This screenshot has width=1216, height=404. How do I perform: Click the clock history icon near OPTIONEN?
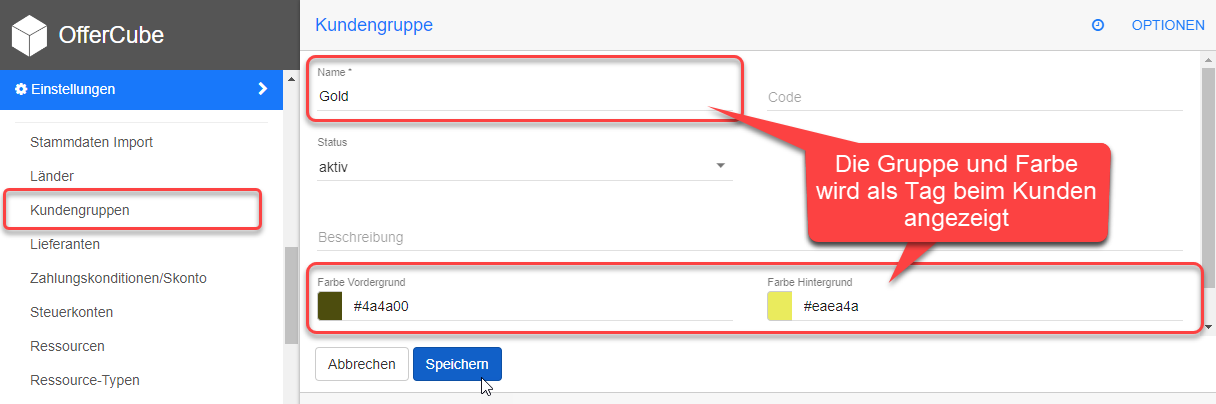pos(1098,25)
